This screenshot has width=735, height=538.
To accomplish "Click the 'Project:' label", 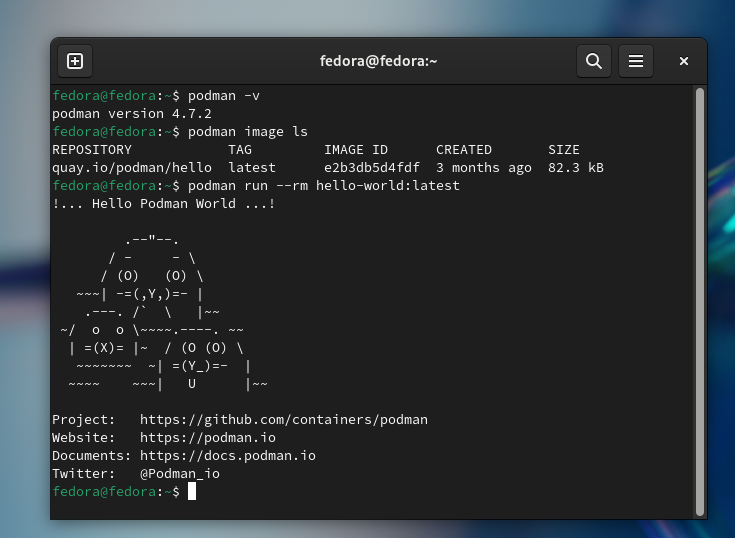I will click(83, 419).
